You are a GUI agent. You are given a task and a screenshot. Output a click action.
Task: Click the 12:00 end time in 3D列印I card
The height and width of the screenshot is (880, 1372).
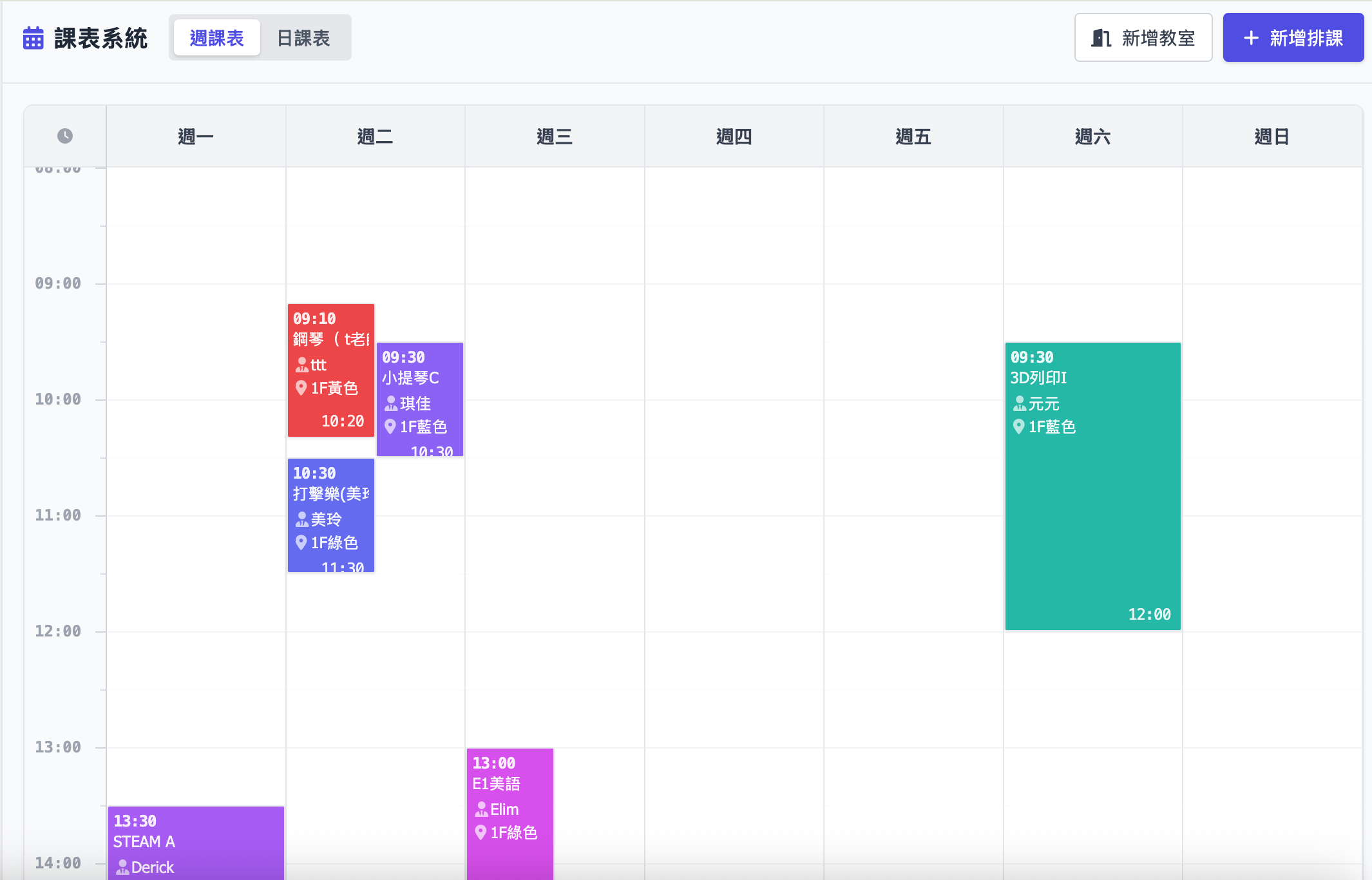(x=1149, y=615)
